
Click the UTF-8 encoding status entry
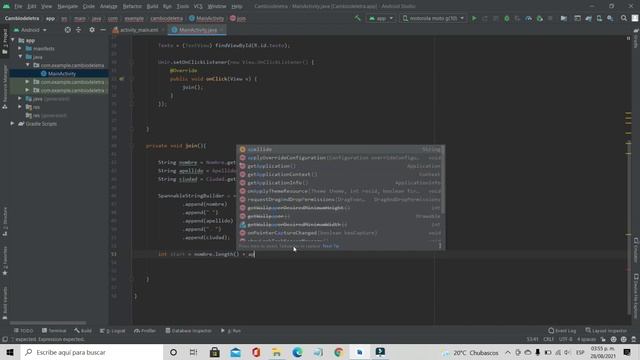pos(565,339)
